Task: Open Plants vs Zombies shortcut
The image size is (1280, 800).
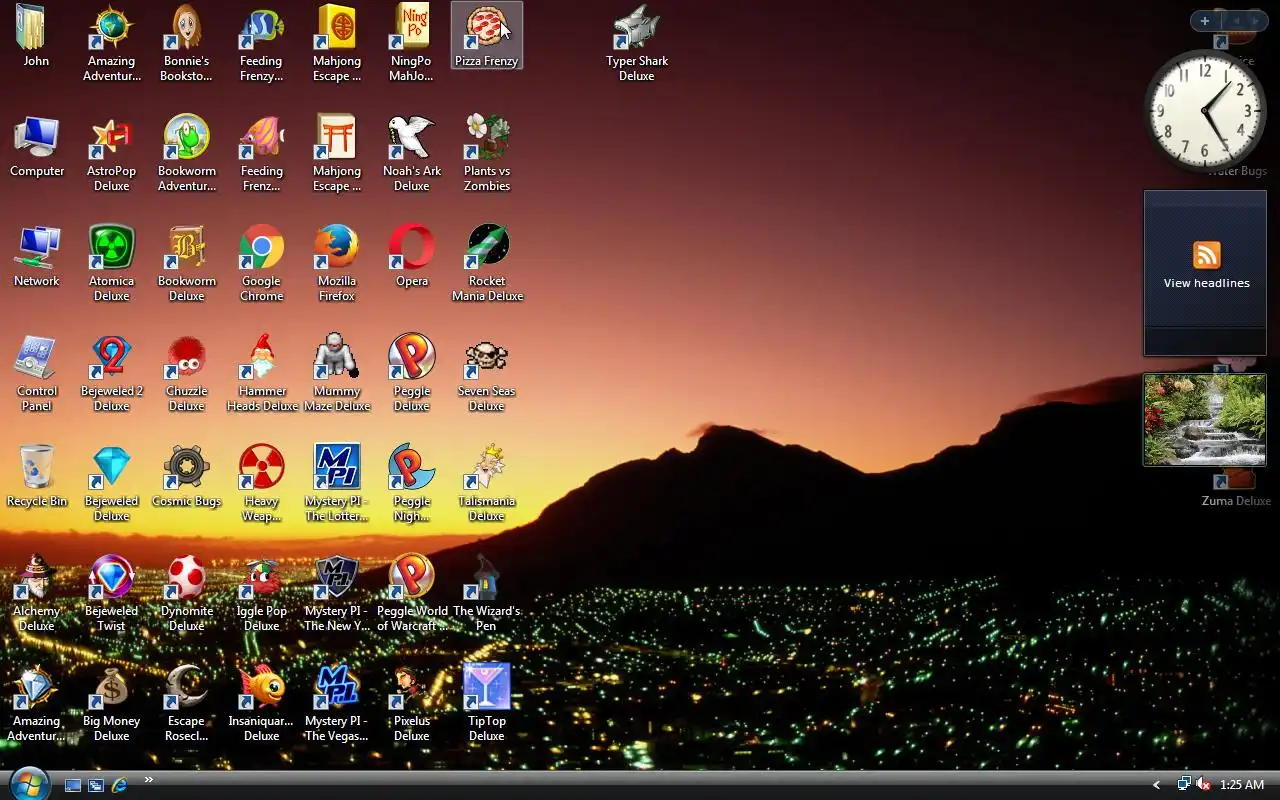Action: 487,153
